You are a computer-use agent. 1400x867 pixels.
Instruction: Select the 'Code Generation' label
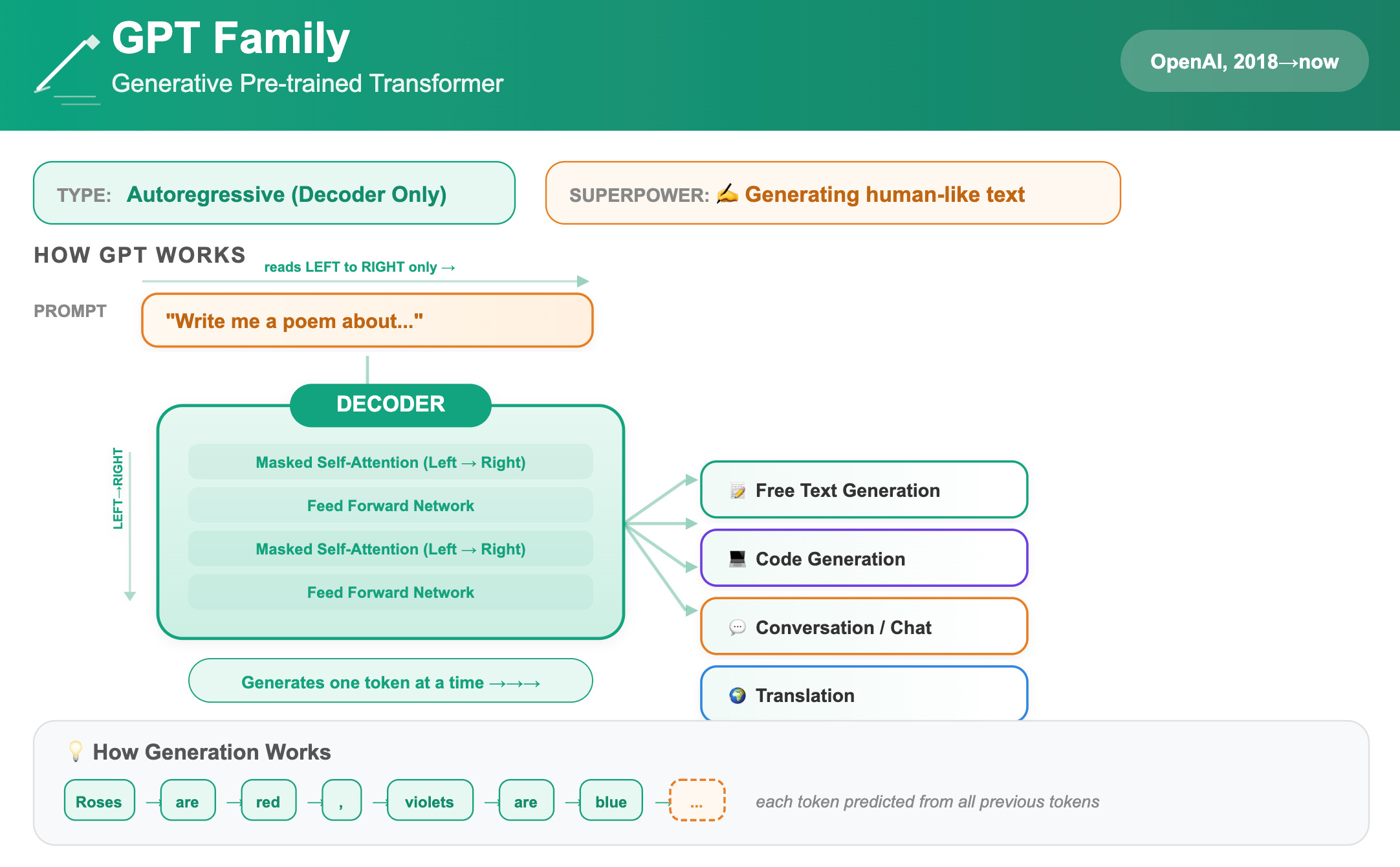click(x=830, y=559)
